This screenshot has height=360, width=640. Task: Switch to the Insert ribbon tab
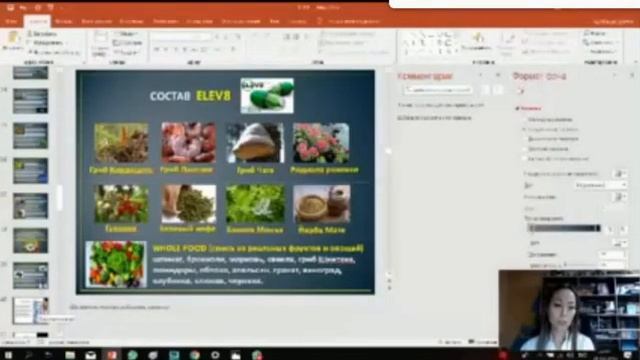click(x=63, y=21)
